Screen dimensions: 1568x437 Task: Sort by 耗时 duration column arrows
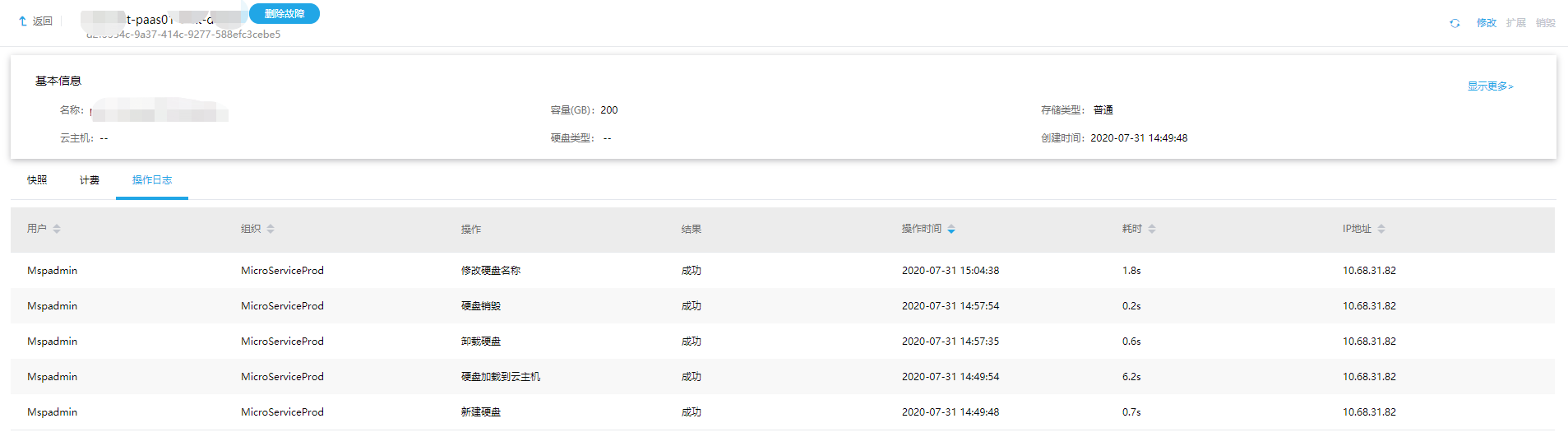point(1152,229)
